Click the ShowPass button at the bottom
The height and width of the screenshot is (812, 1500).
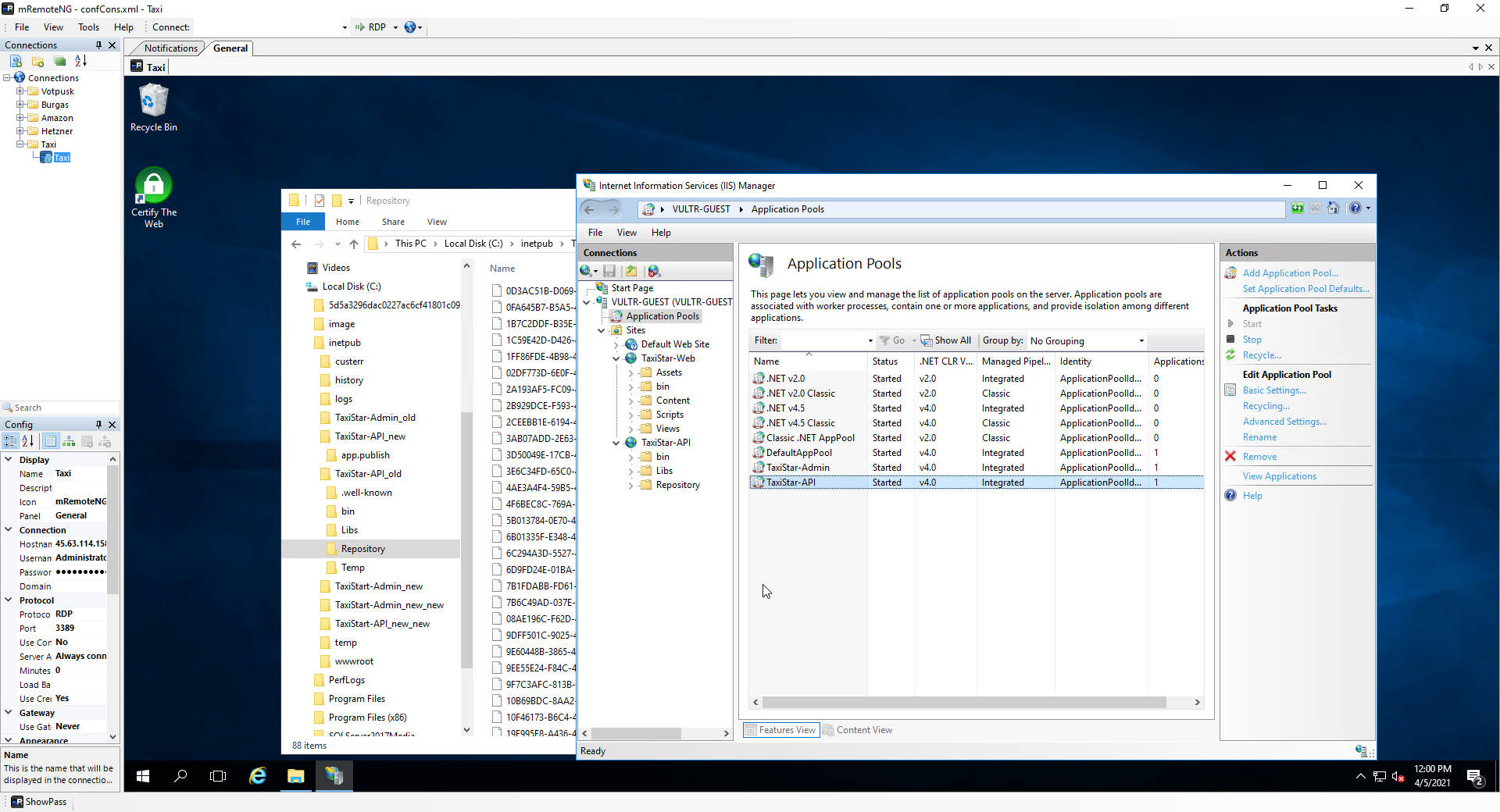pos(39,802)
